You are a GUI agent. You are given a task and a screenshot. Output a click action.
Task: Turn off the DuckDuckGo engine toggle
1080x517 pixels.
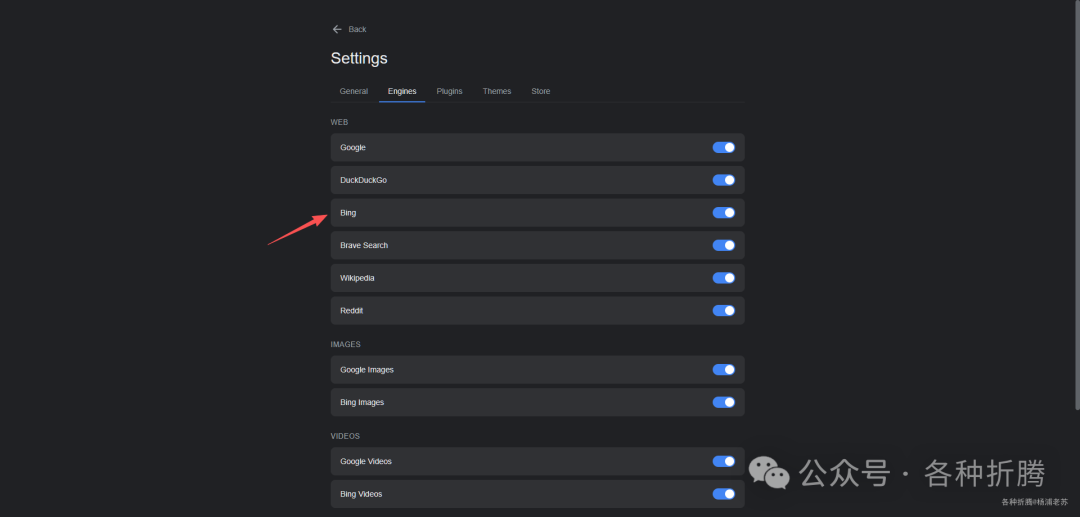pyautogui.click(x=724, y=180)
